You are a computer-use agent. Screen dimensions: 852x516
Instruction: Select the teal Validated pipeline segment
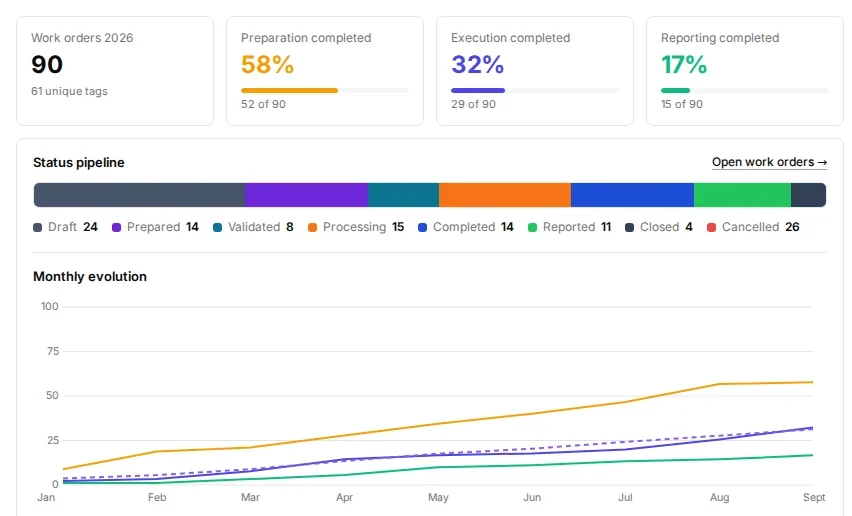[404, 195]
